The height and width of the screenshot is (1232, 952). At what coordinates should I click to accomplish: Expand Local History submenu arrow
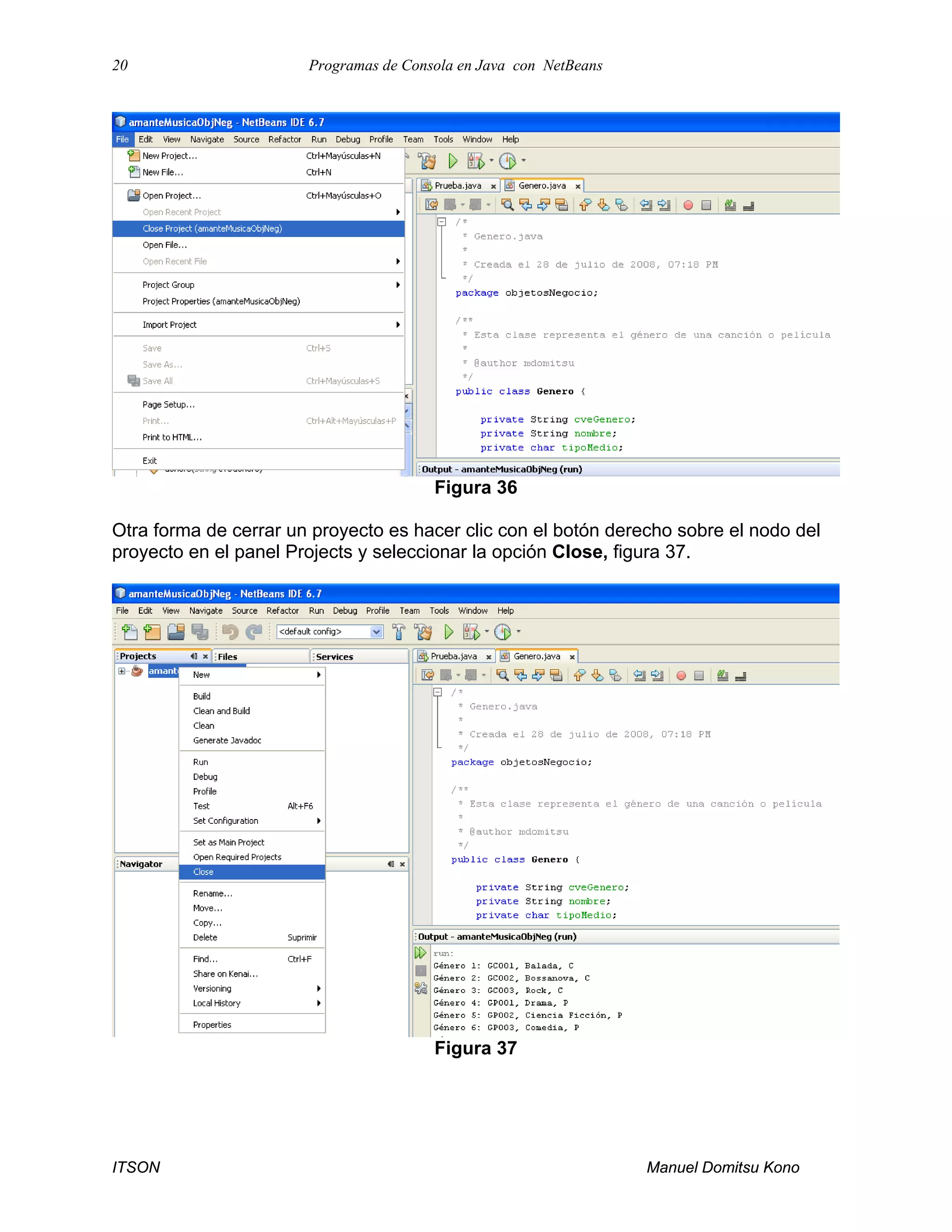[x=319, y=1003]
